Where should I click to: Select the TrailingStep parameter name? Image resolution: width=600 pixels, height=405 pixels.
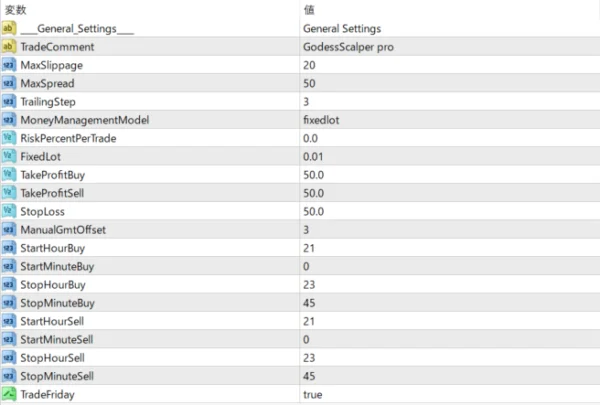48,101
